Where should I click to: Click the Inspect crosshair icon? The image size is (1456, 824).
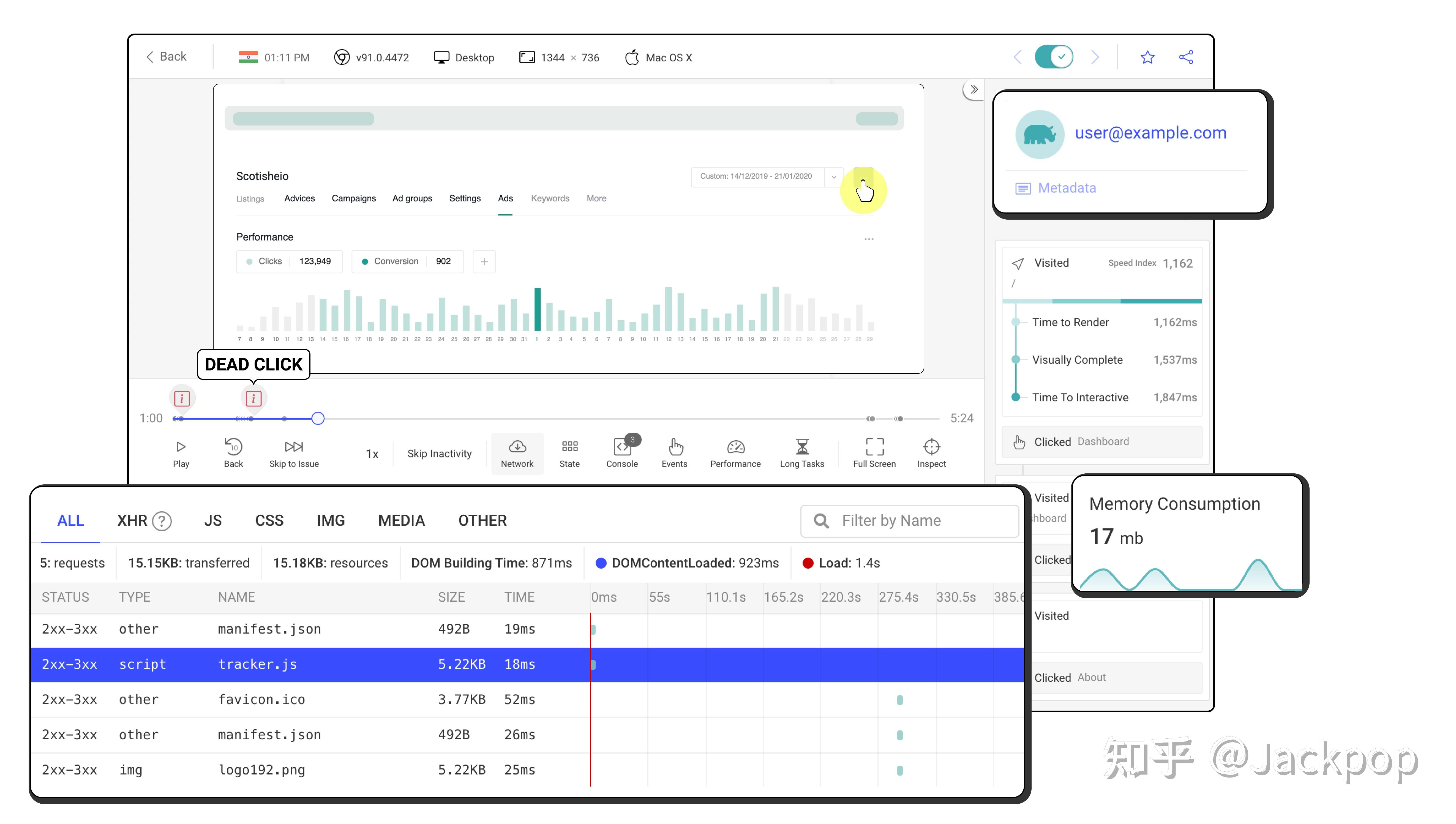(x=931, y=446)
